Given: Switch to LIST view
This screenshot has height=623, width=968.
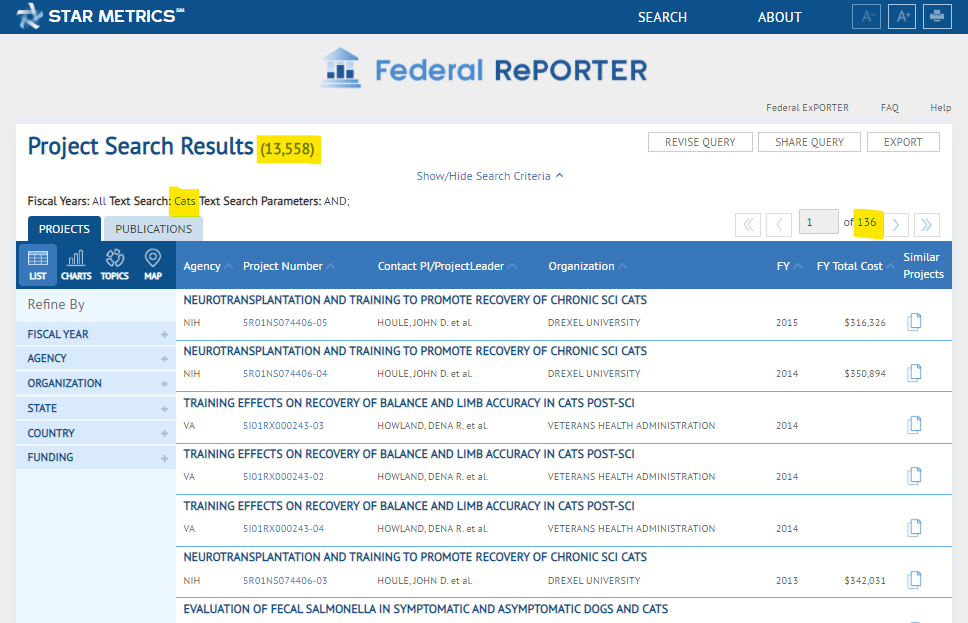Looking at the screenshot, I should 38,266.
